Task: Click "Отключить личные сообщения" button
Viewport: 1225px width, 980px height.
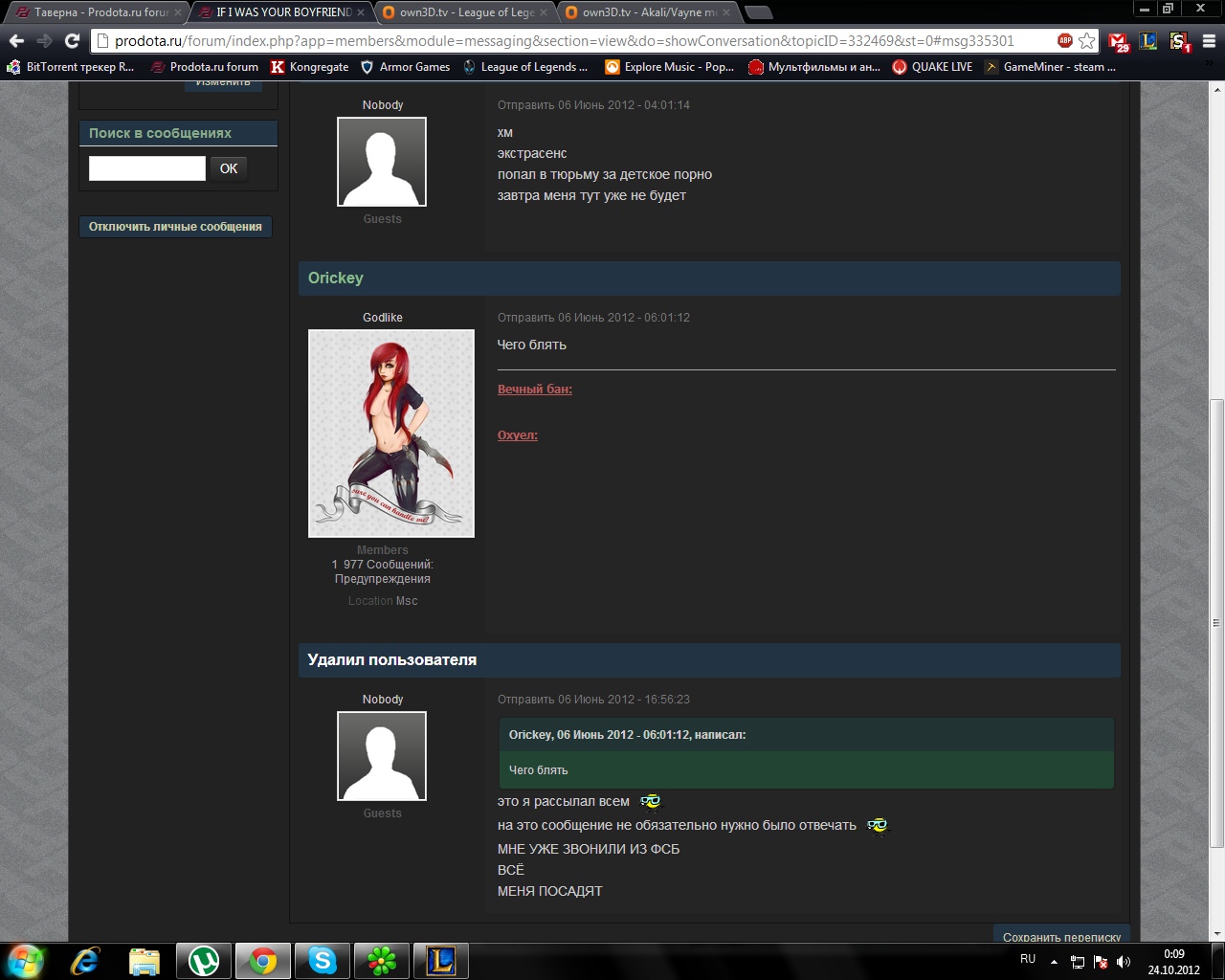Action: (x=175, y=227)
